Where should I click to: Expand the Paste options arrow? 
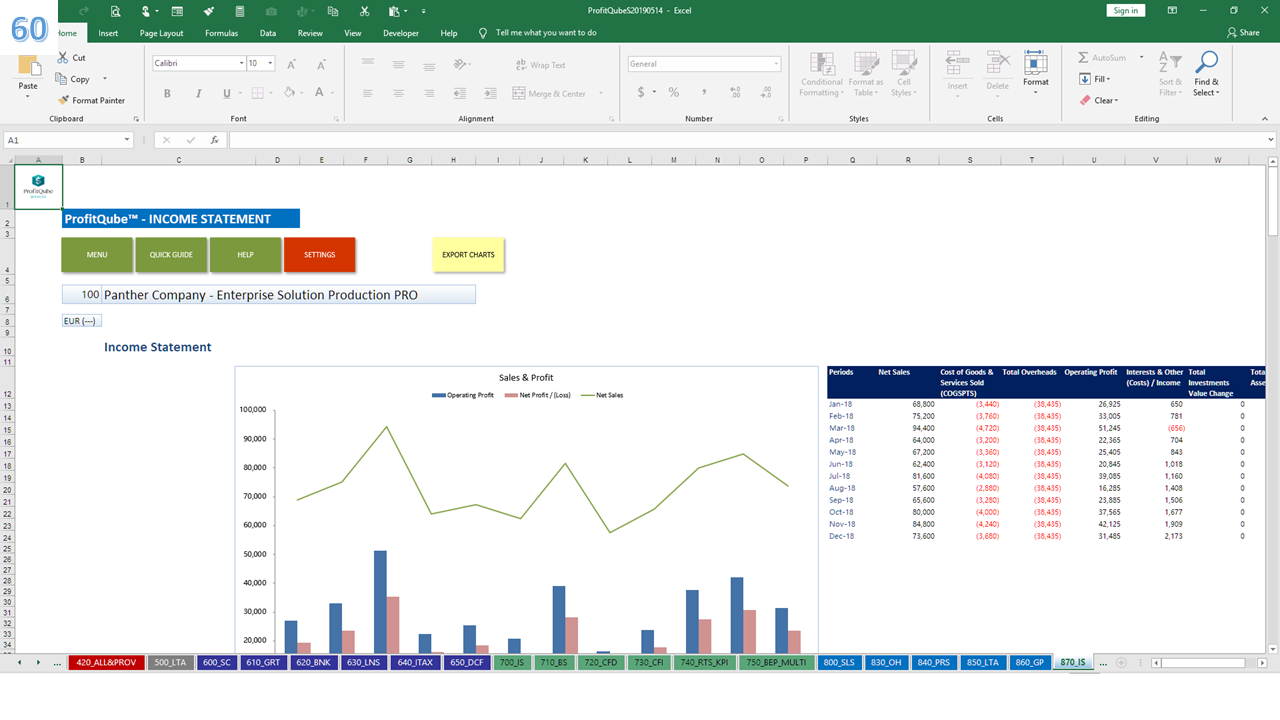pyautogui.click(x=28, y=97)
